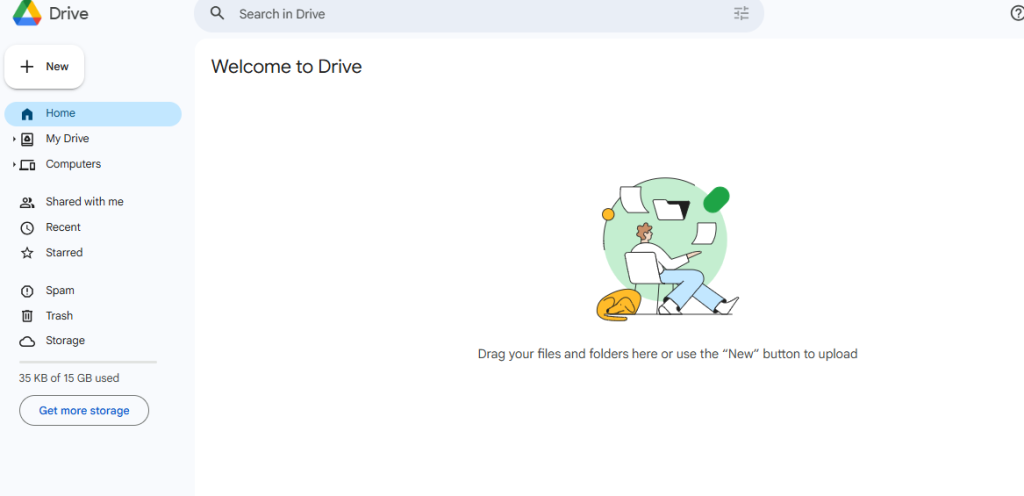Go to Home in sidebar

93,114
